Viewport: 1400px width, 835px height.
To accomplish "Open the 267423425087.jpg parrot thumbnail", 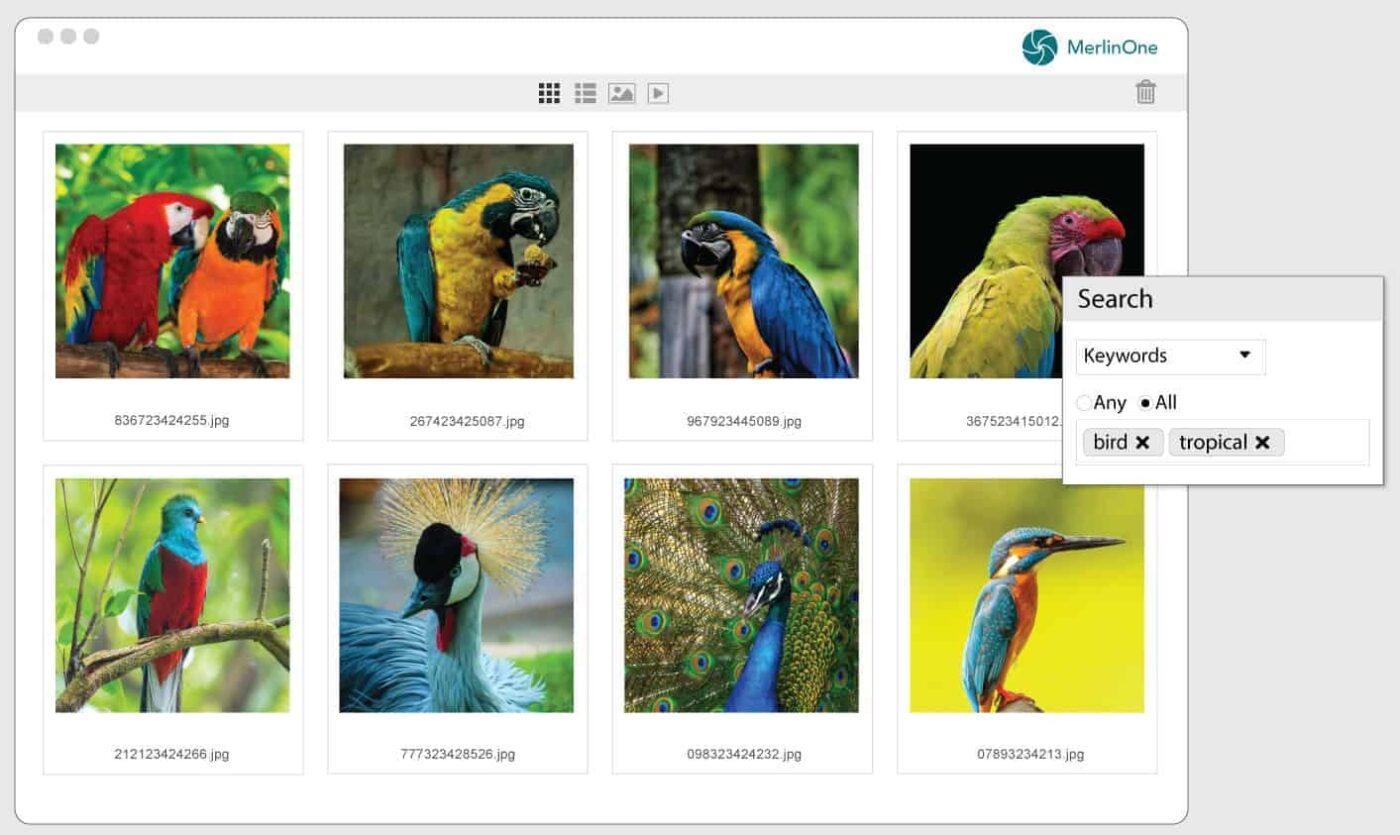I will tap(458, 261).
